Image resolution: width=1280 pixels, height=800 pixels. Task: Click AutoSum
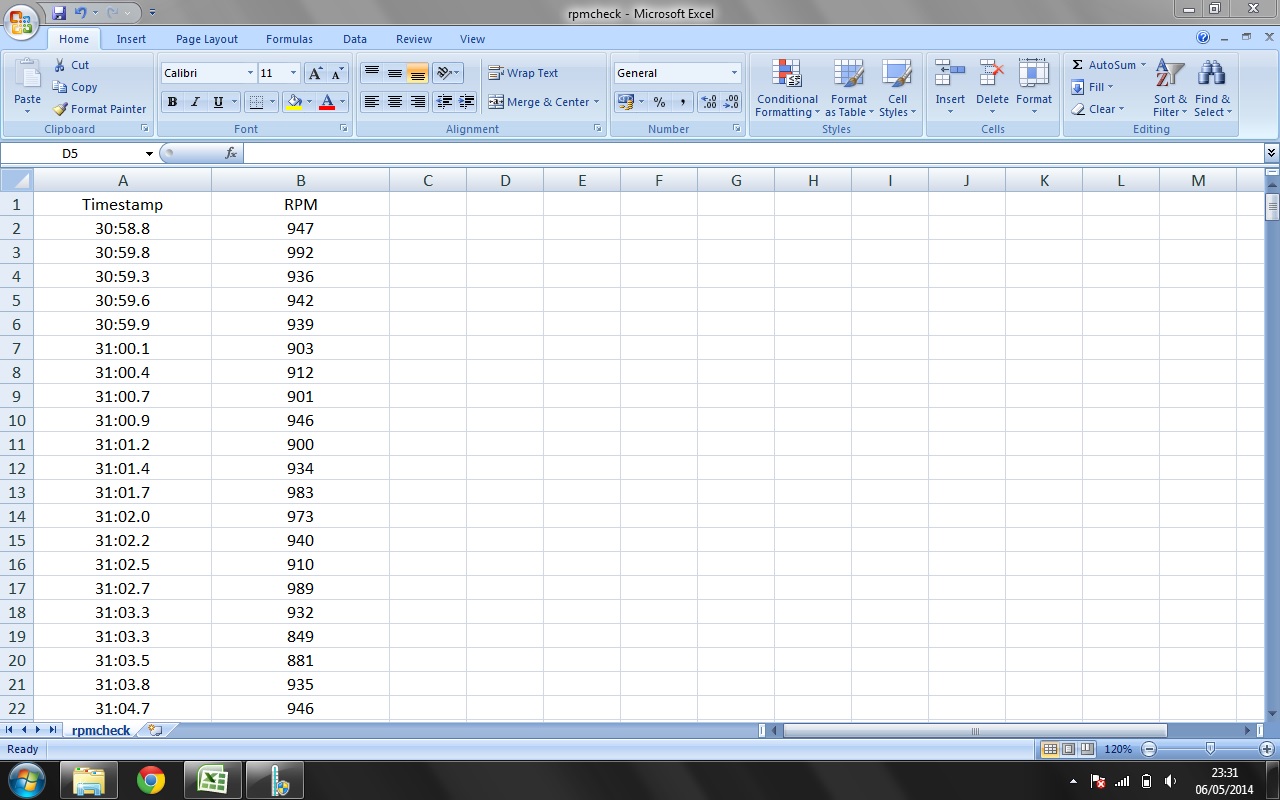pos(1104,65)
